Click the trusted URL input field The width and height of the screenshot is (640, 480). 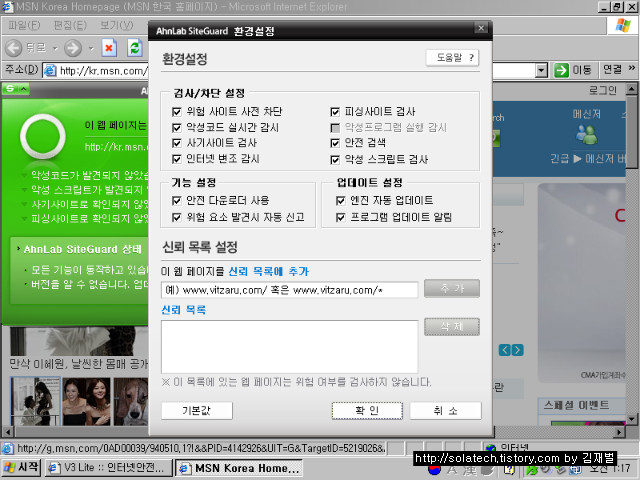coord(289,290)
